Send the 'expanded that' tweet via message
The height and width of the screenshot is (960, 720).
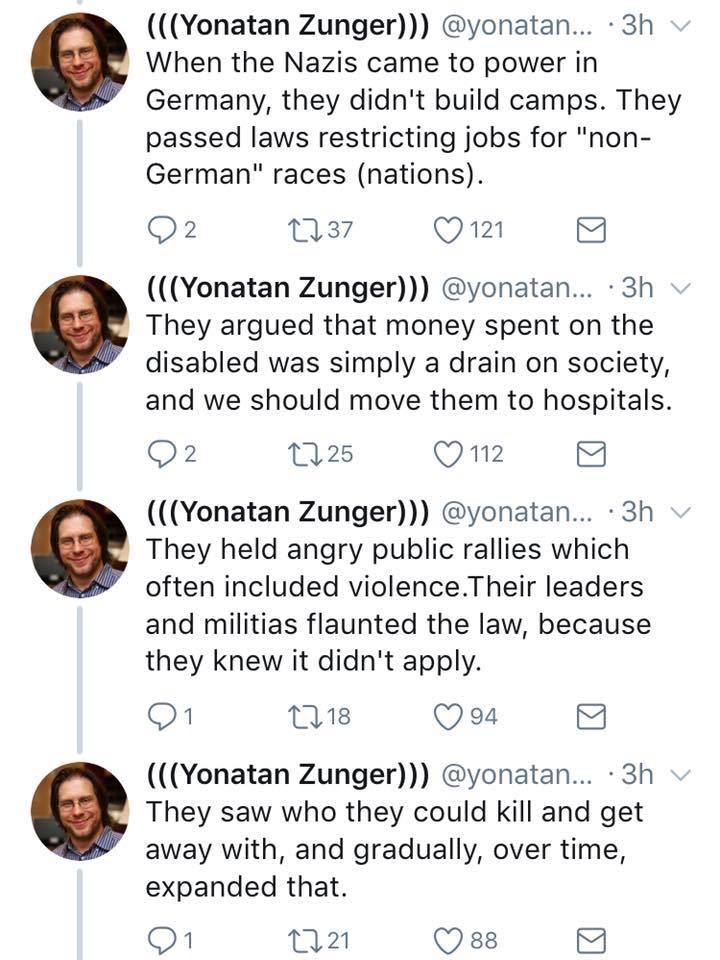tap(593, 941)
